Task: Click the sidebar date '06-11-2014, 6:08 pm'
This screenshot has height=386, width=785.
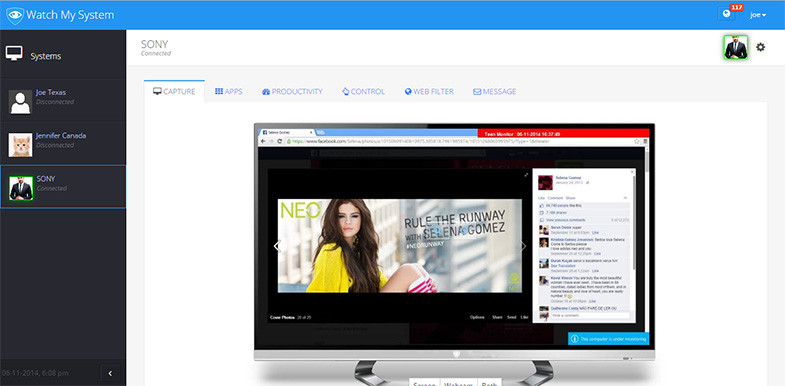Action: [x=35, y=373]
